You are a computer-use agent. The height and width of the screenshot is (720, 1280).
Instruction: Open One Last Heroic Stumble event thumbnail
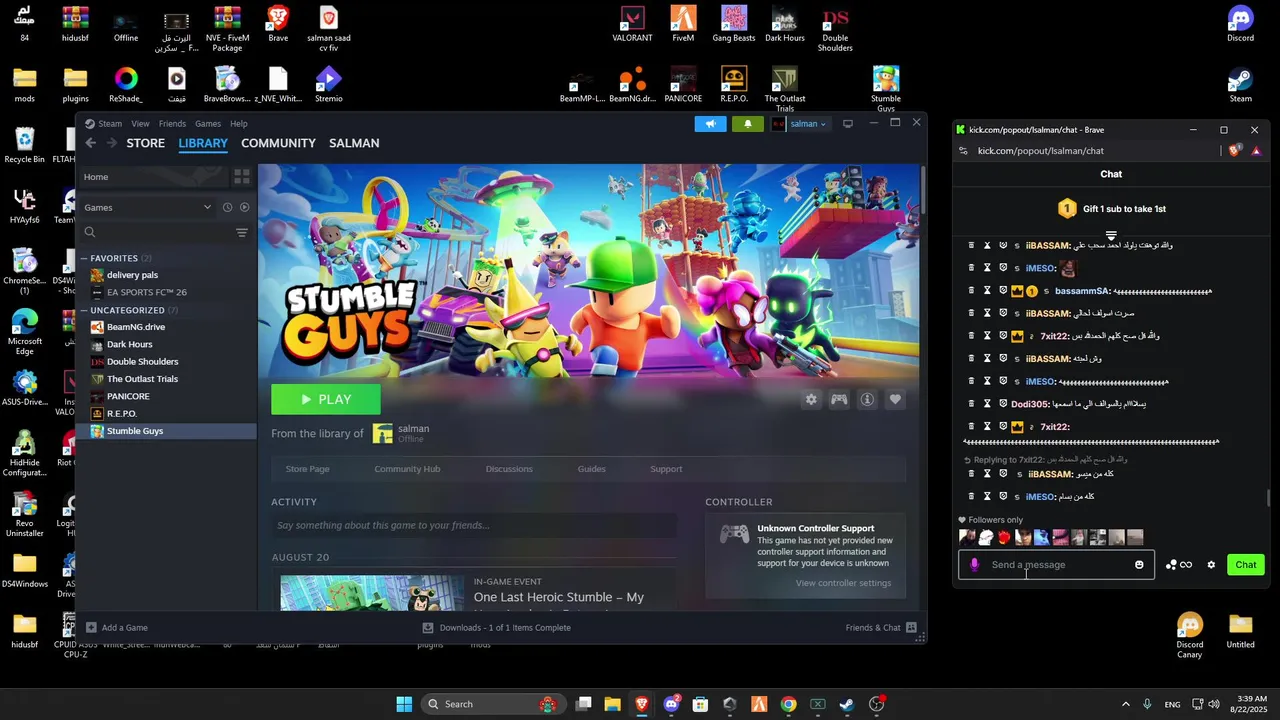(x=372, y=592)
